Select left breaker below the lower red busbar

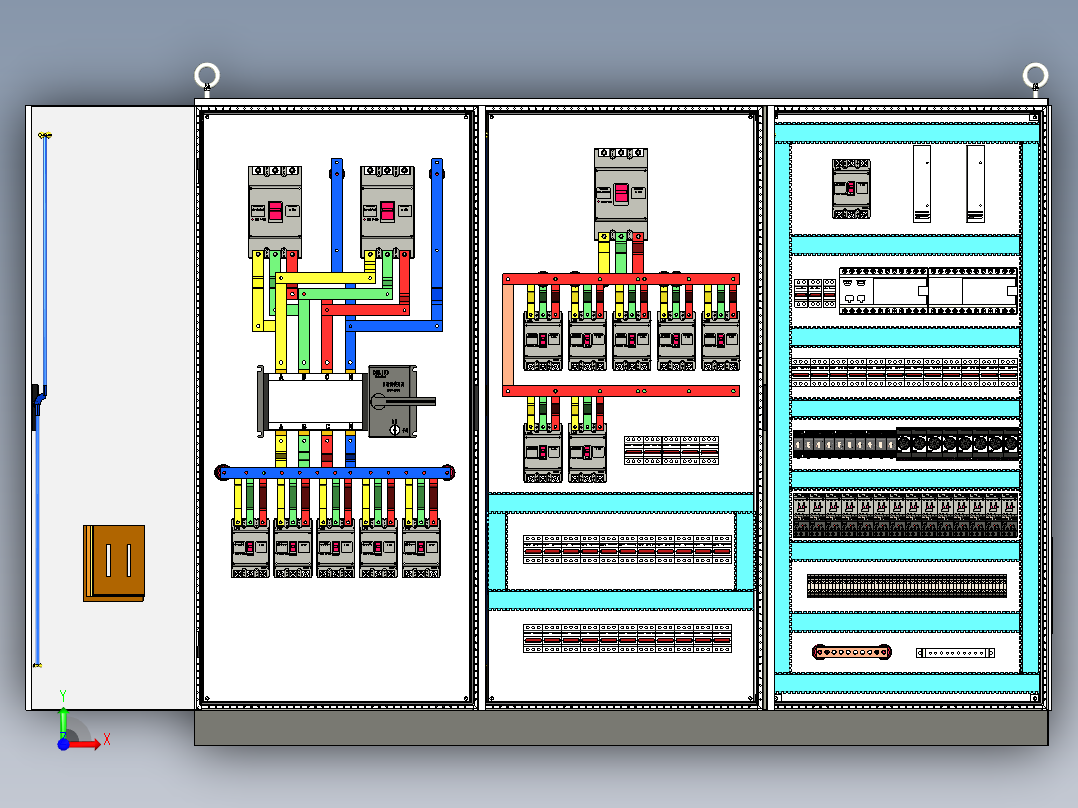point(542,453)
